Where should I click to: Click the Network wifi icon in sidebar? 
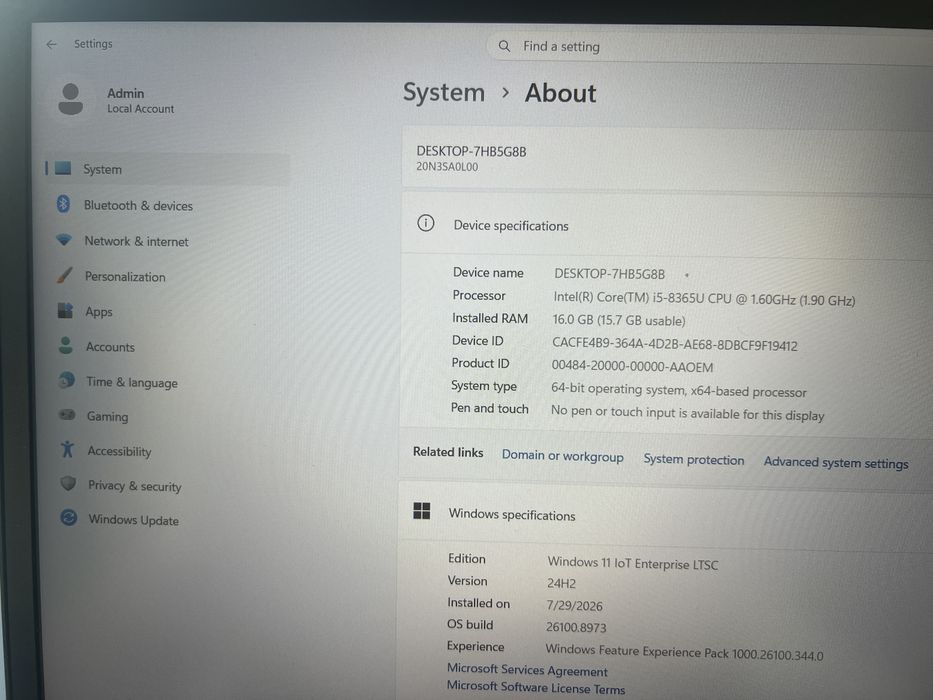tap(64, 240)
